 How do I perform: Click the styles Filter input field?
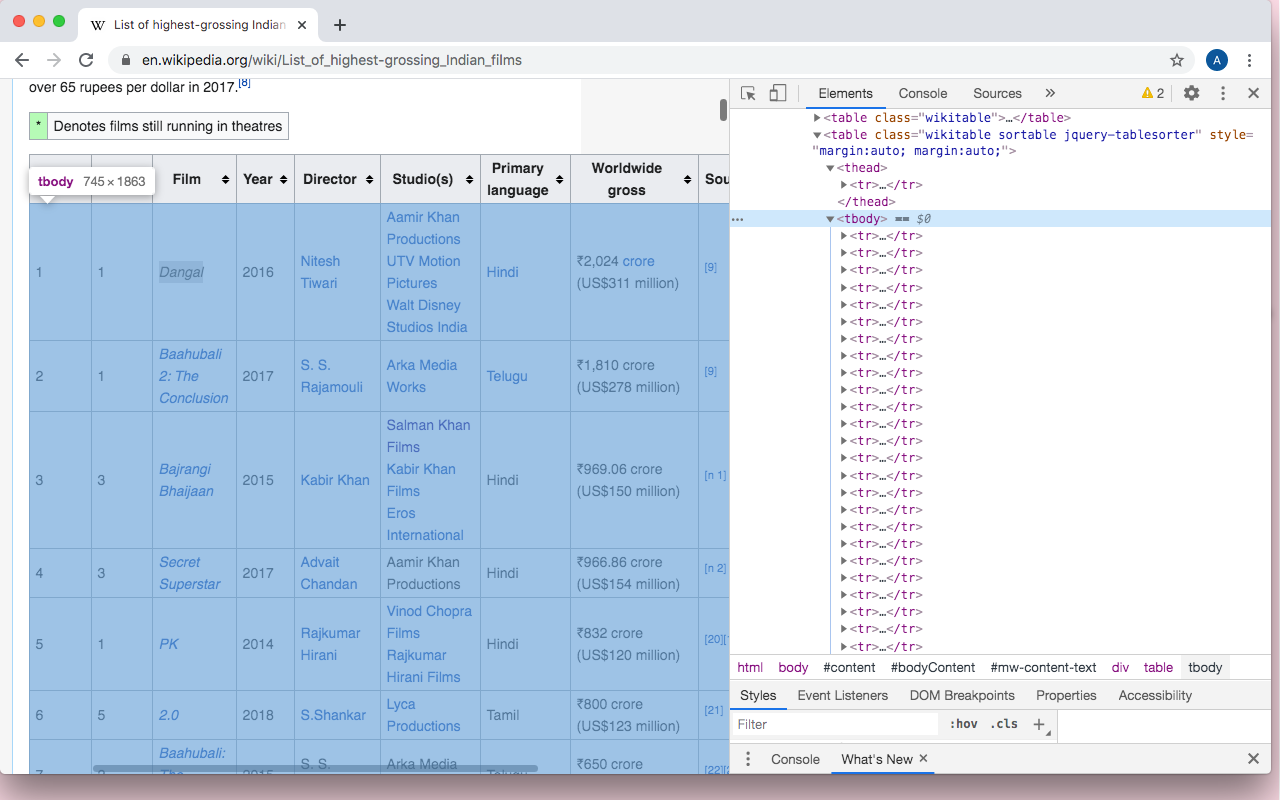click(835, 724)
